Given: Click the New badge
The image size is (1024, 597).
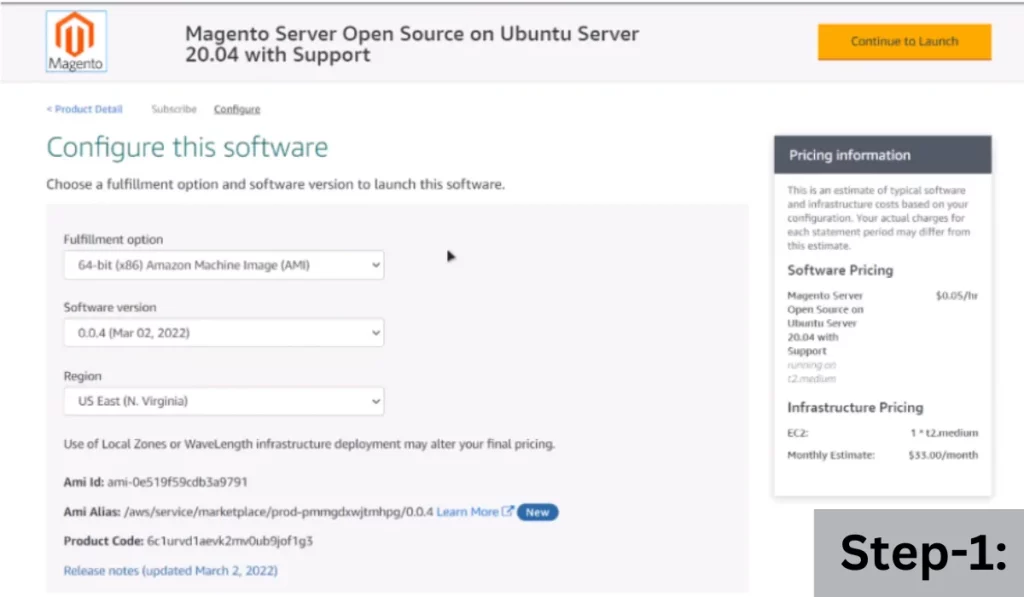Looking at the screenshot, I should point(537,512).
